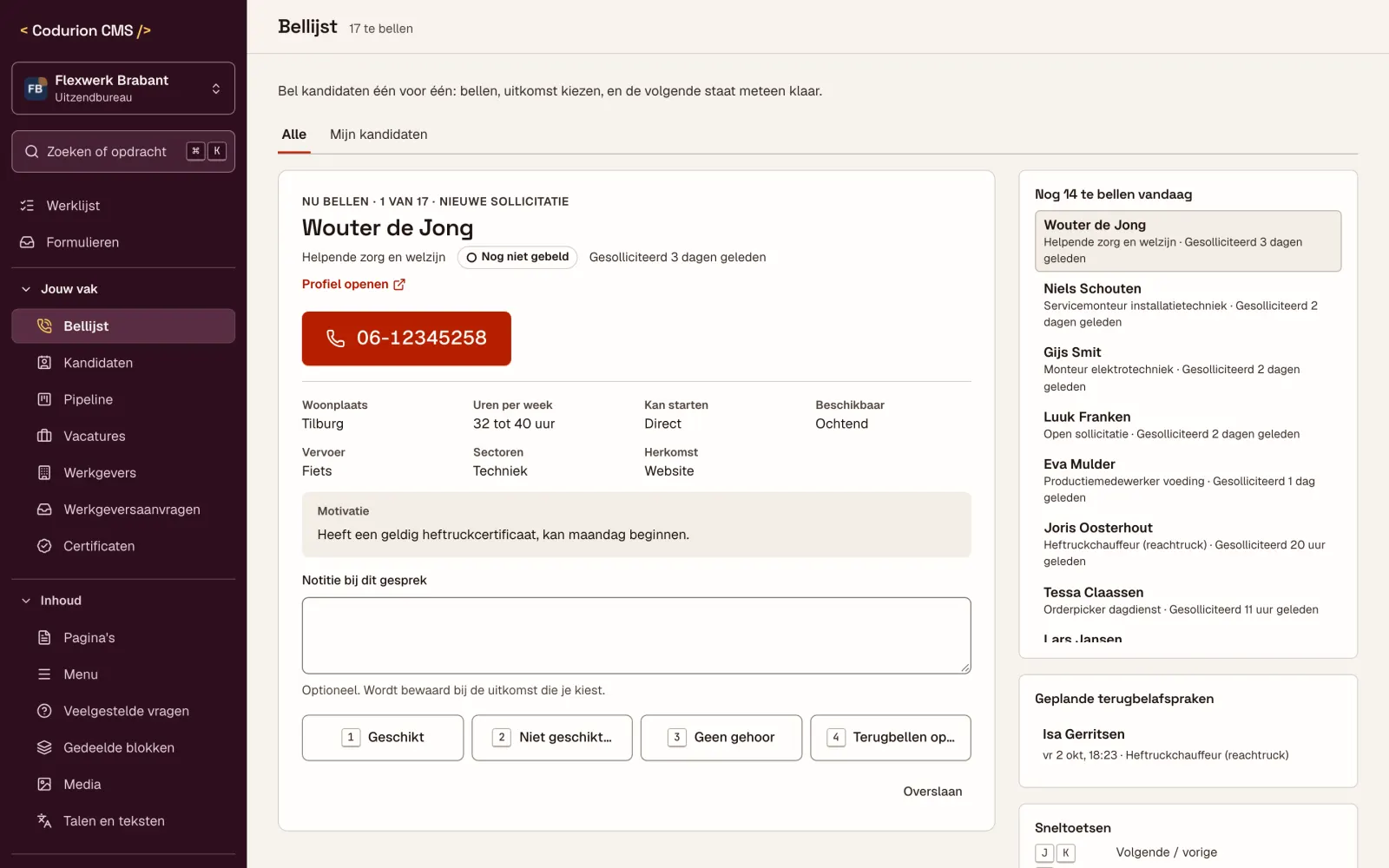The height and width of the screenshot is (868, 1389).
Task: Call number 06-12345258
Action: click(406, 339)
